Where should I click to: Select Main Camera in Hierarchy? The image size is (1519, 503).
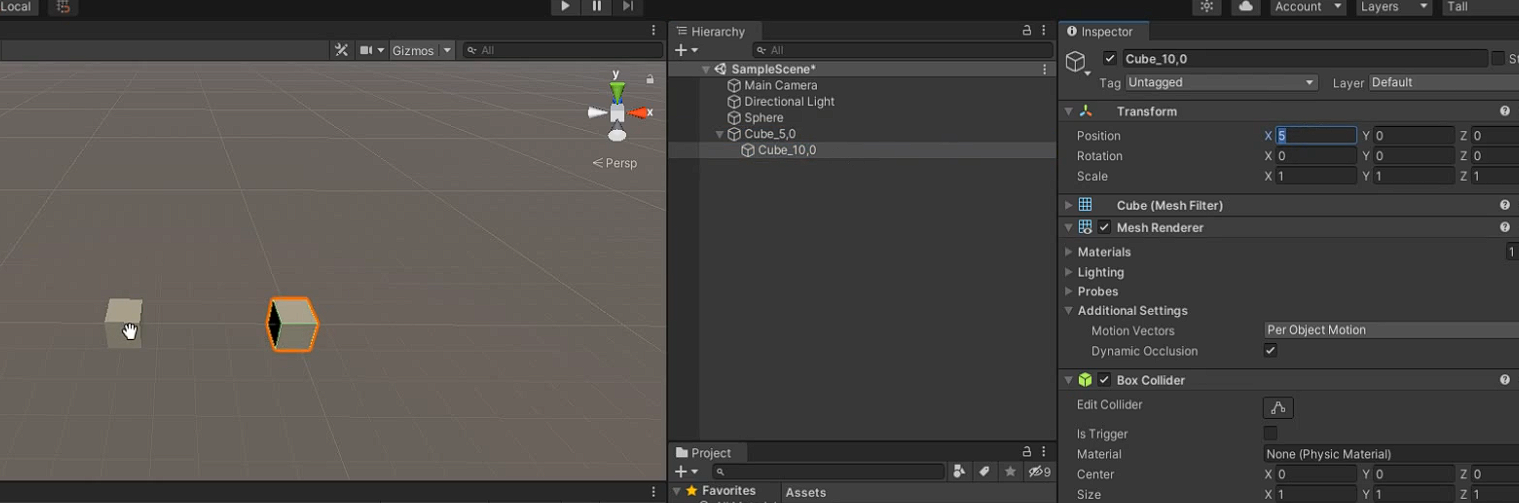[780, 85]
